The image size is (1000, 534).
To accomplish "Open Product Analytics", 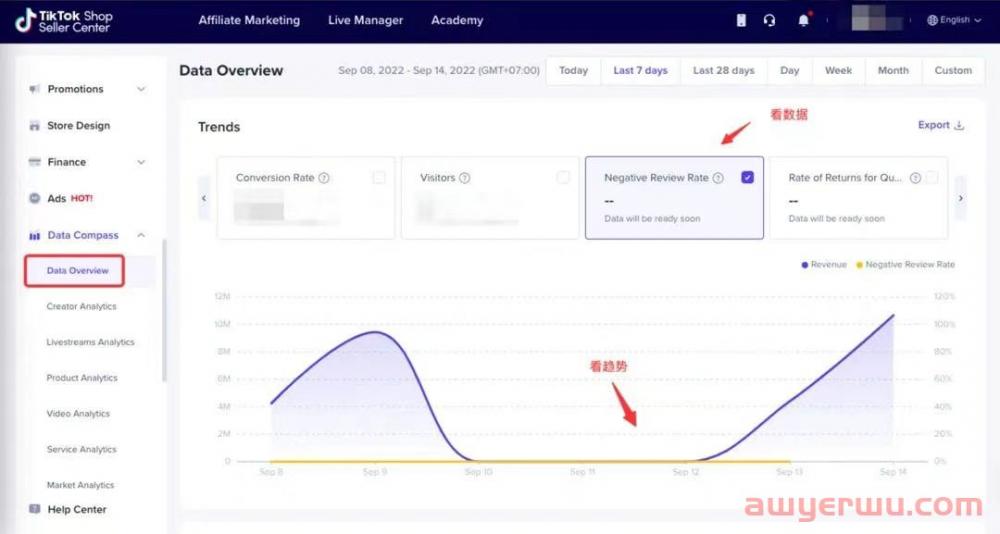I will (82, 378).
